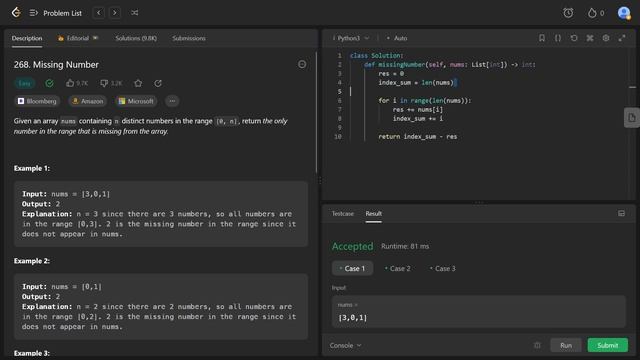The height and width of the screenshot is (360, 640).
Task: Click the '268. Missing Number' title
Action: [x=56, y=65]
